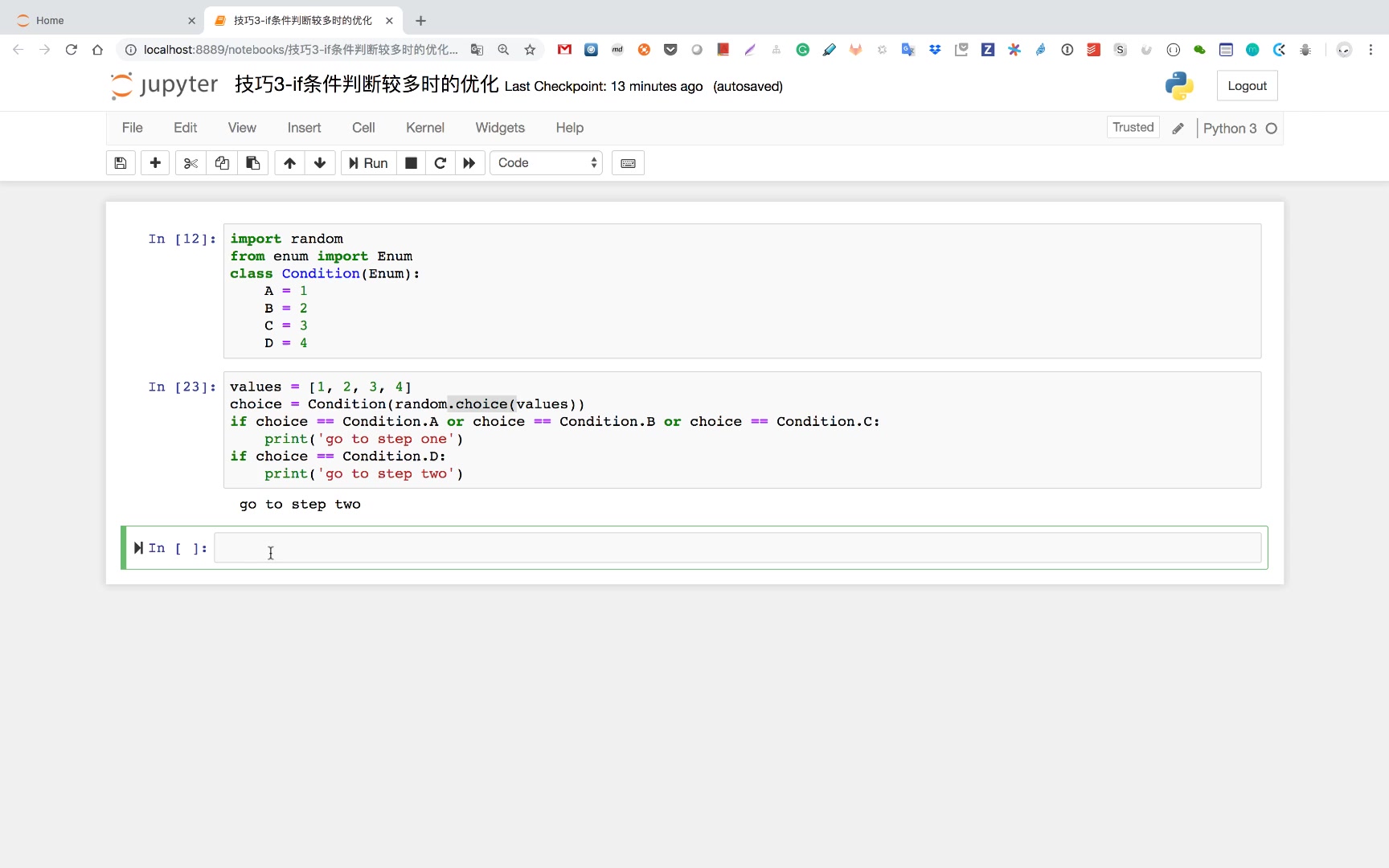Click the Logout button

pyautogui.click(x=1247, y=86)
